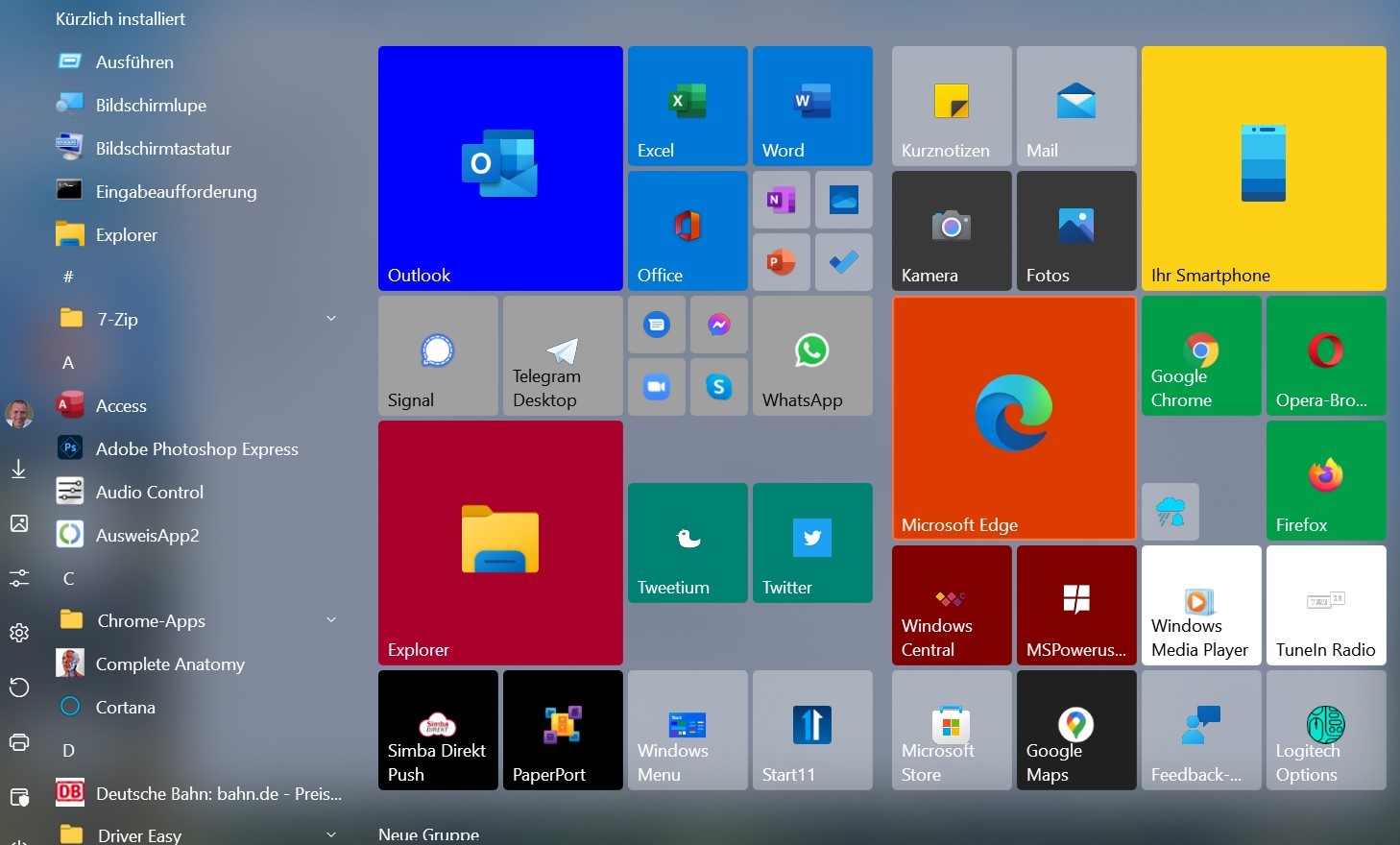Open the Feedback Hub tile
The width and height of the screenshot is (1400, 845).
point(1201,730)
